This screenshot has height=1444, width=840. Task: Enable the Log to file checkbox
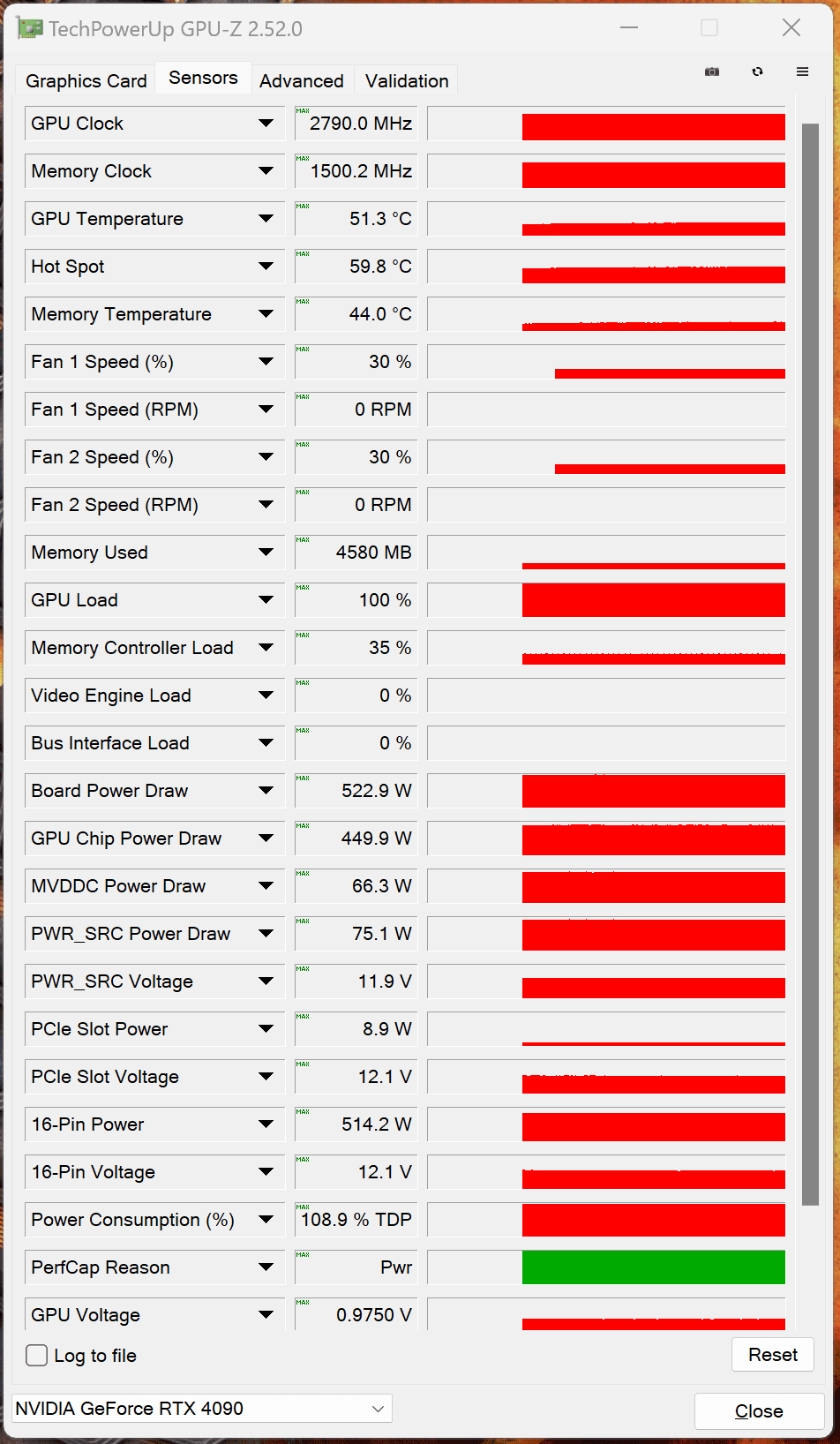(x=37, y=1355)
